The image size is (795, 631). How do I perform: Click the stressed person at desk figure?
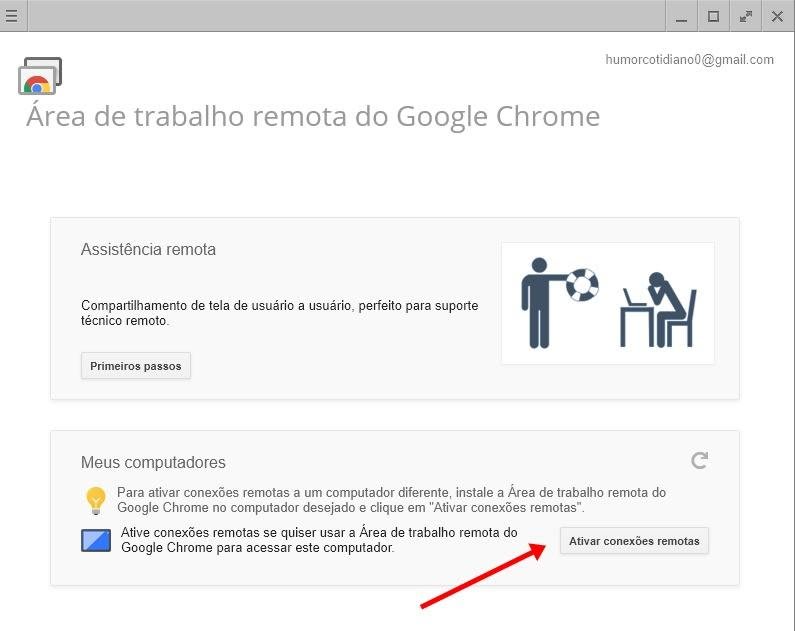click(x=659, y=309)
